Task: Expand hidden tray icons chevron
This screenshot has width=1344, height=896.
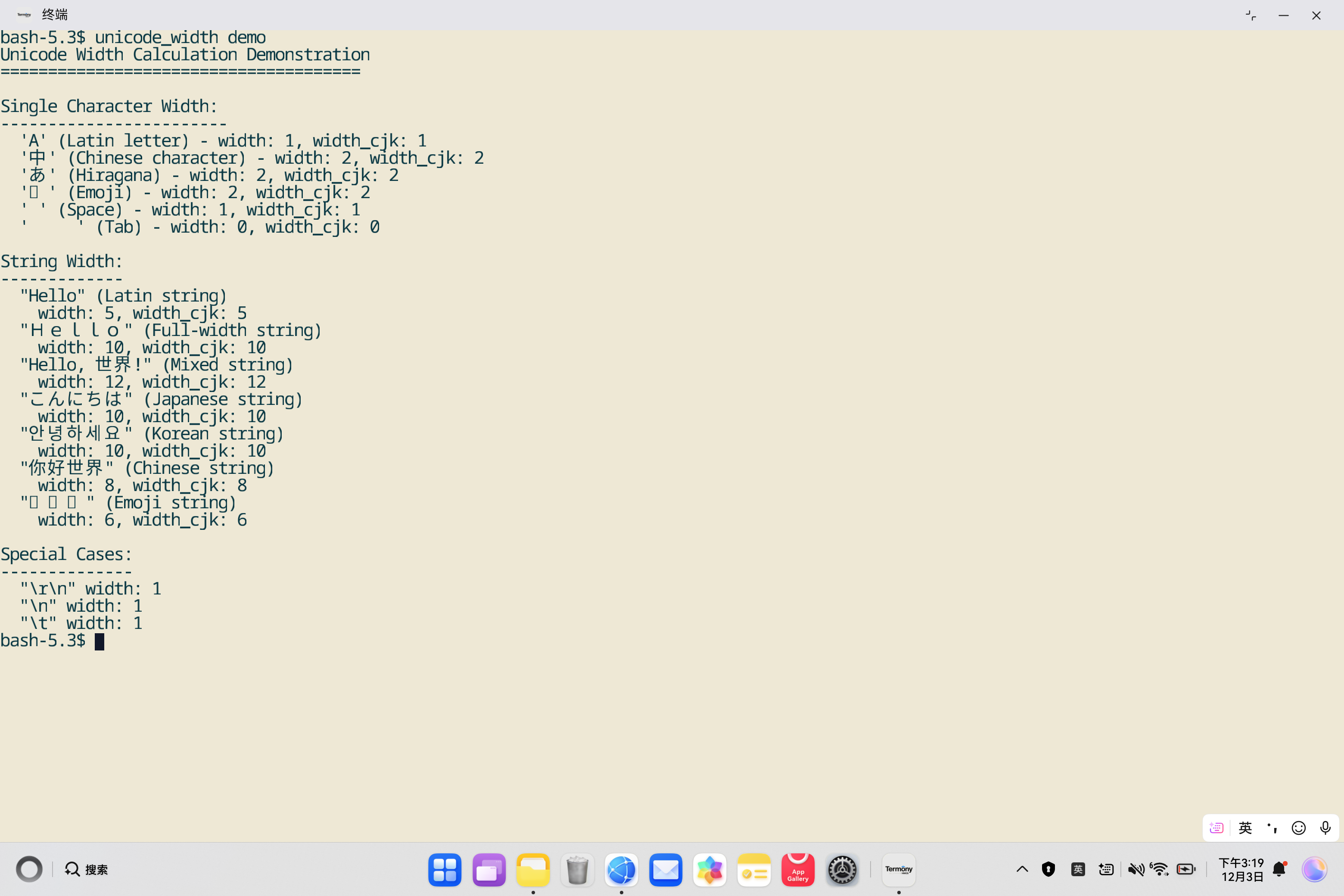Action: tap(1022, 869)
